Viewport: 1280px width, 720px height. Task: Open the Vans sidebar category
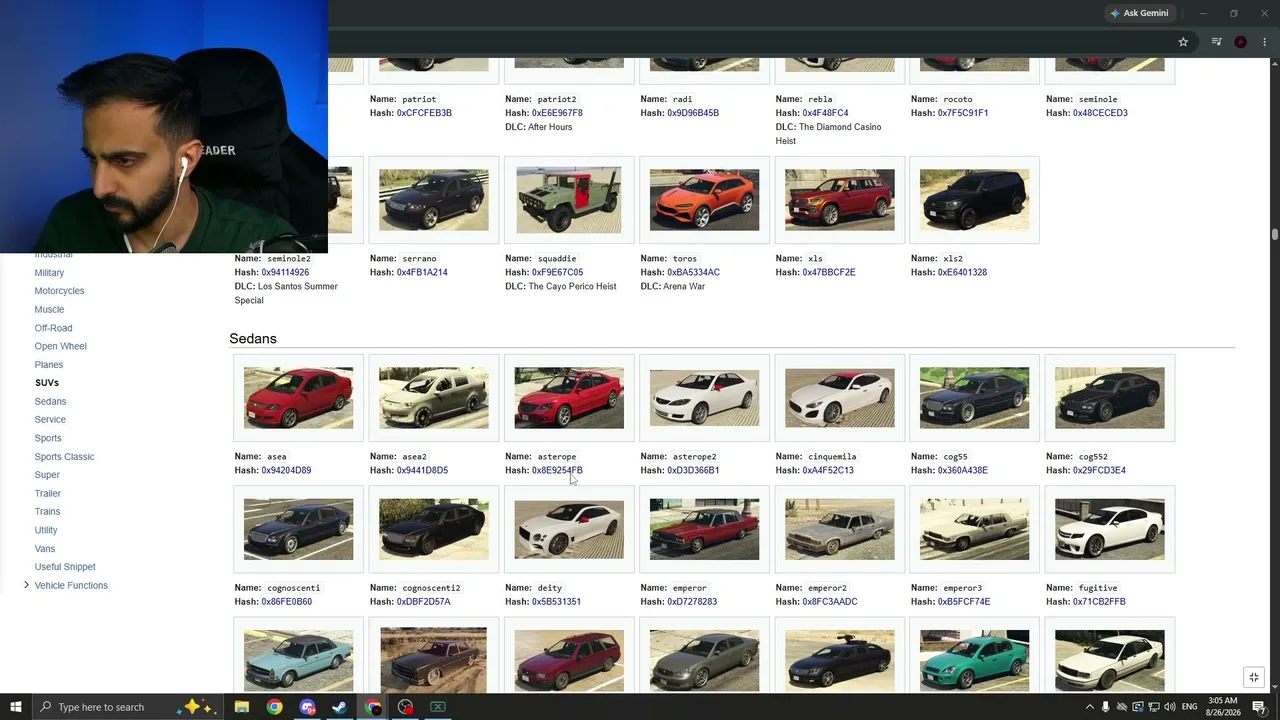pos(45,549)
